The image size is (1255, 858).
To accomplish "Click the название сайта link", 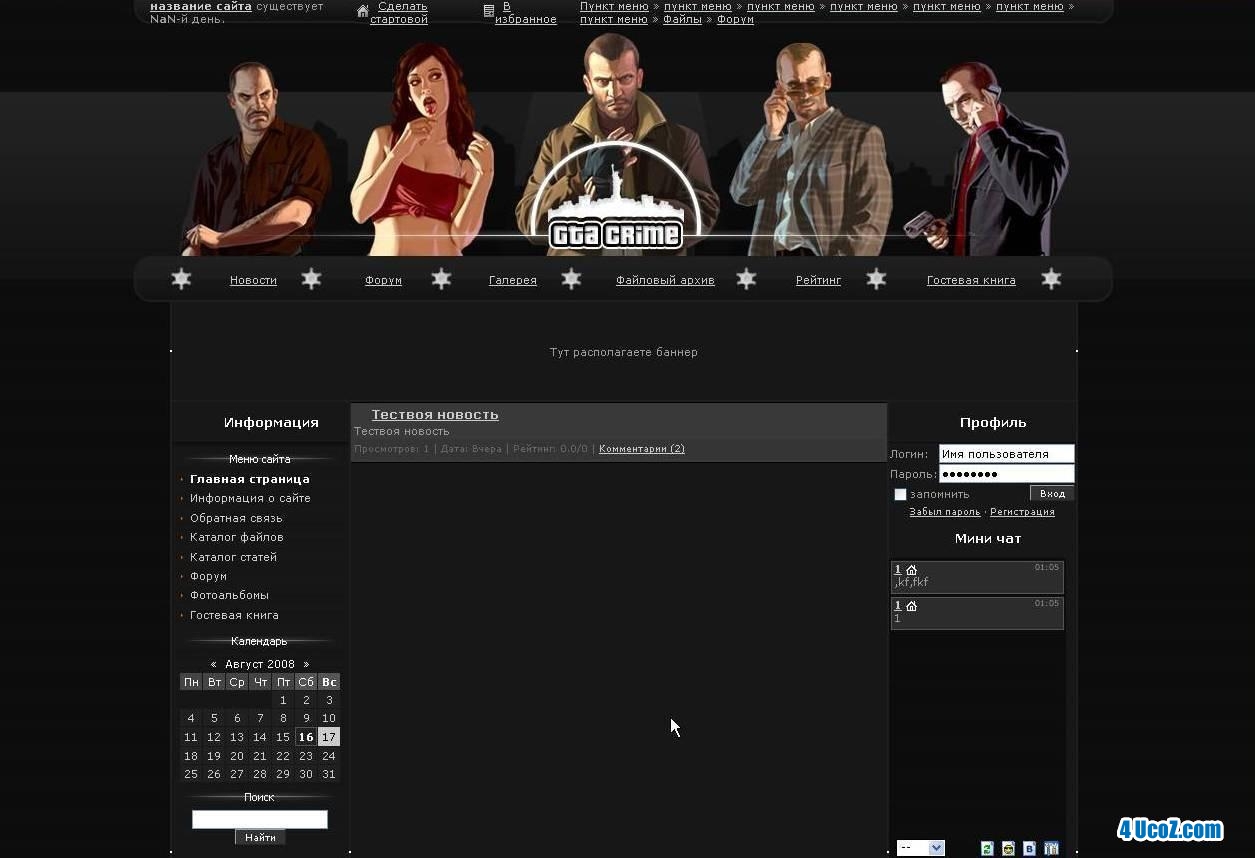I will [x=201, y=6].
